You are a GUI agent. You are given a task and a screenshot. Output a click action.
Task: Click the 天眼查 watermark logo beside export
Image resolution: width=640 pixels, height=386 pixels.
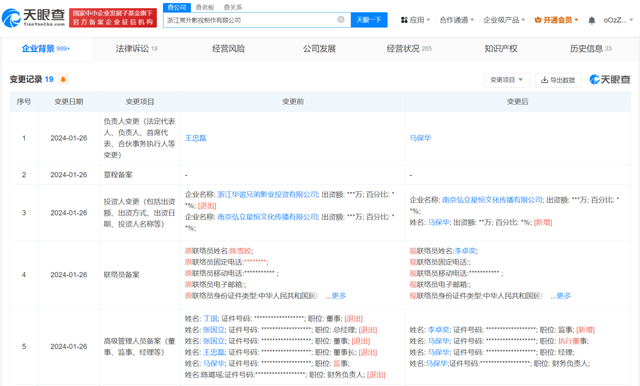(x=610, y=80)
